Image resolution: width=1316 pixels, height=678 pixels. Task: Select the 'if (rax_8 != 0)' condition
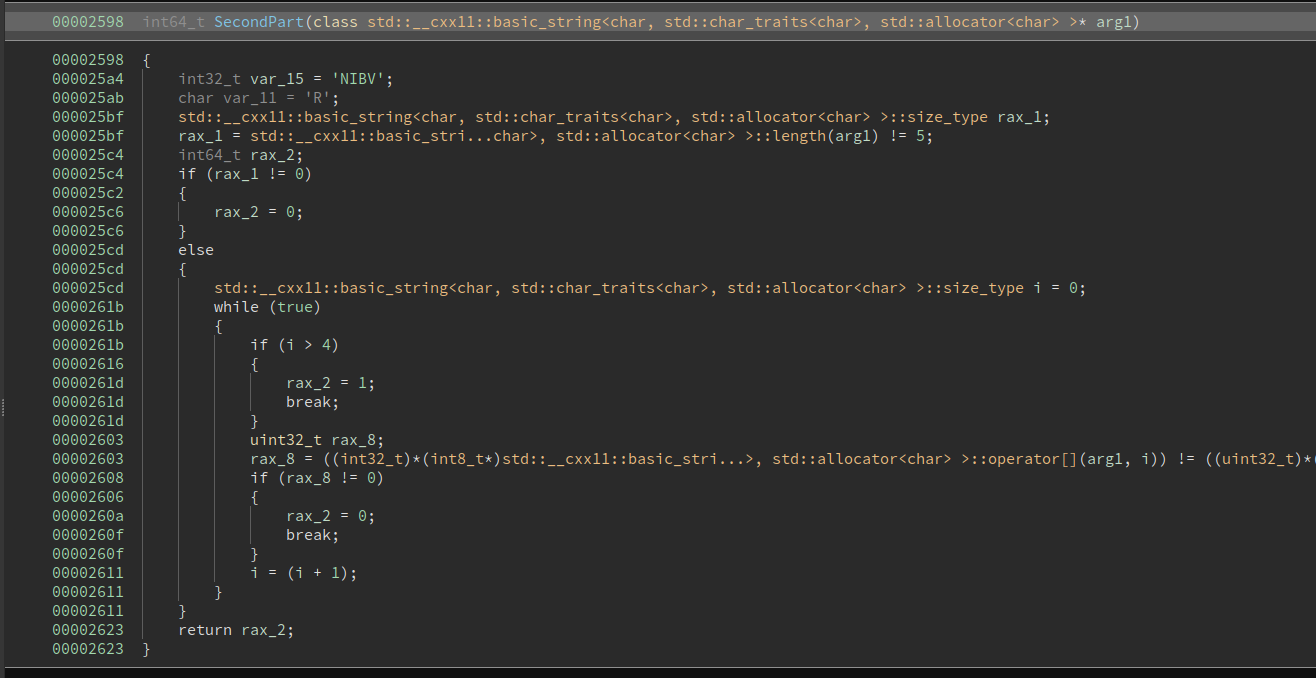click(317, 478)
